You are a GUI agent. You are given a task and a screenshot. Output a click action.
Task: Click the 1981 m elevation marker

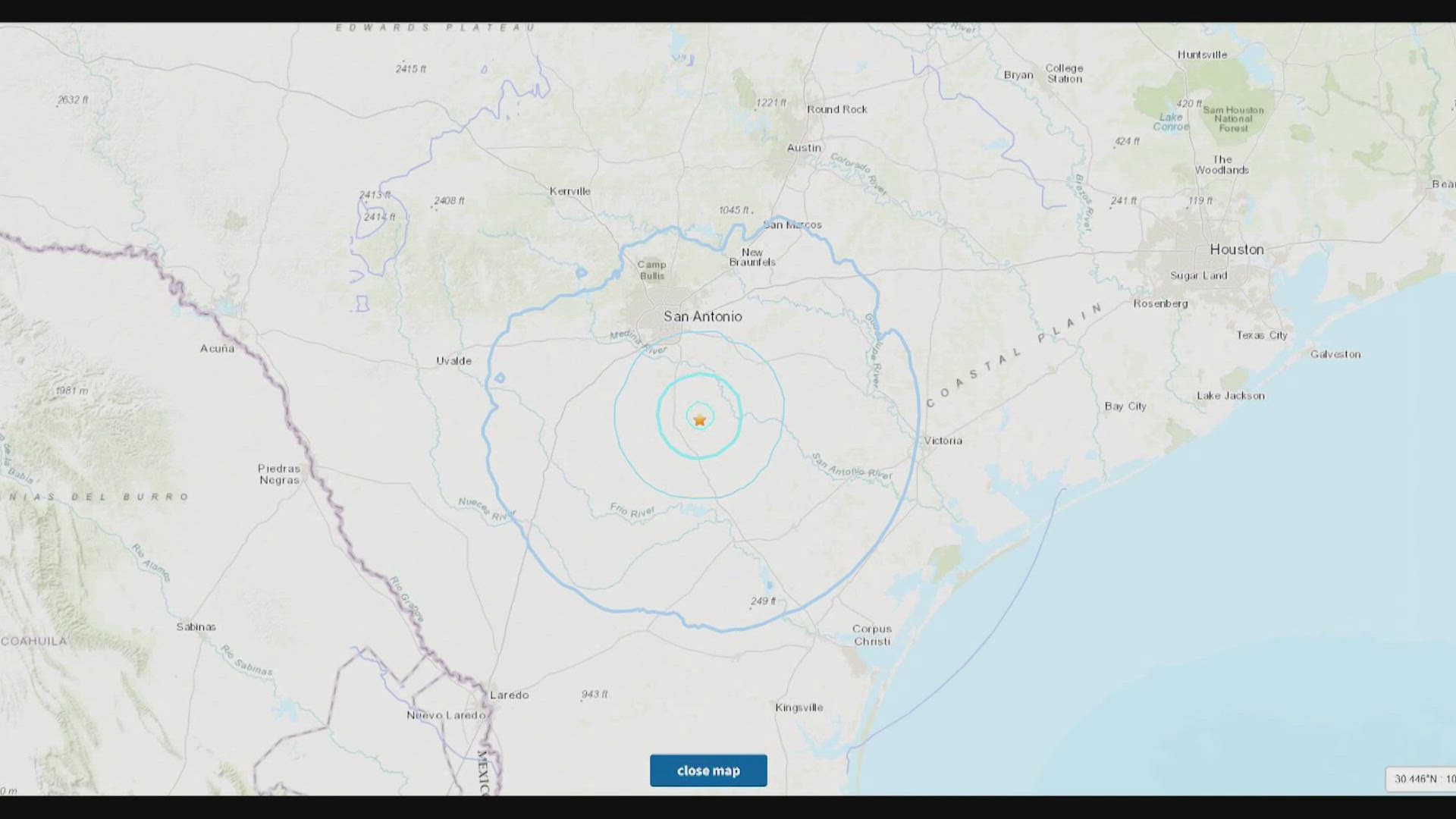[72, 391]
